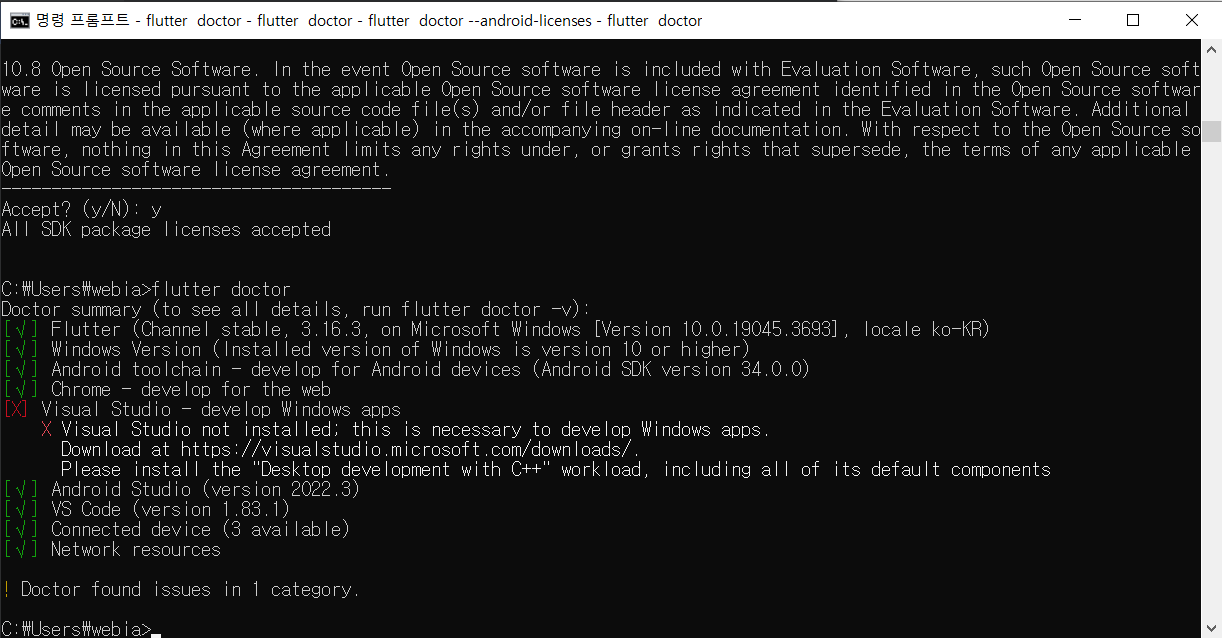The width and height of the screenshot is (1222, 638).
Task: Click the green checkmark beside Network resources
Action: [21, 549]
